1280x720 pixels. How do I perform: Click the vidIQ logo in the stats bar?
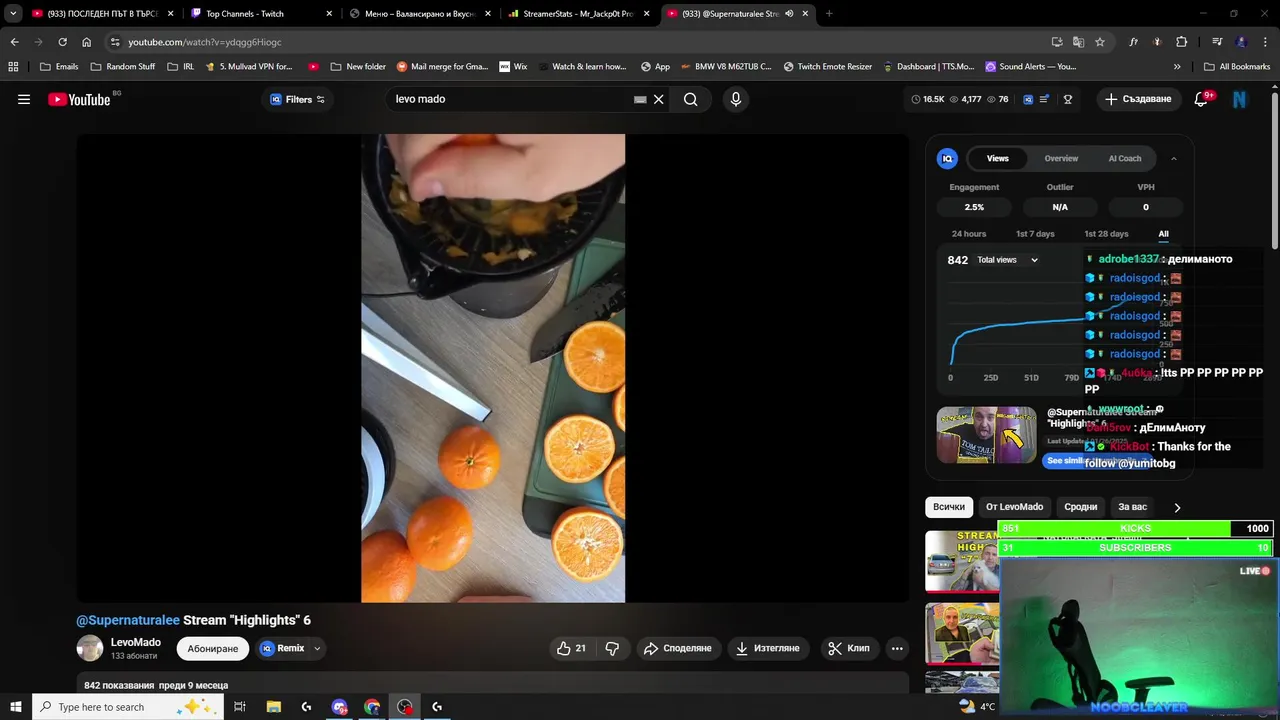(x=1028, y=99)
